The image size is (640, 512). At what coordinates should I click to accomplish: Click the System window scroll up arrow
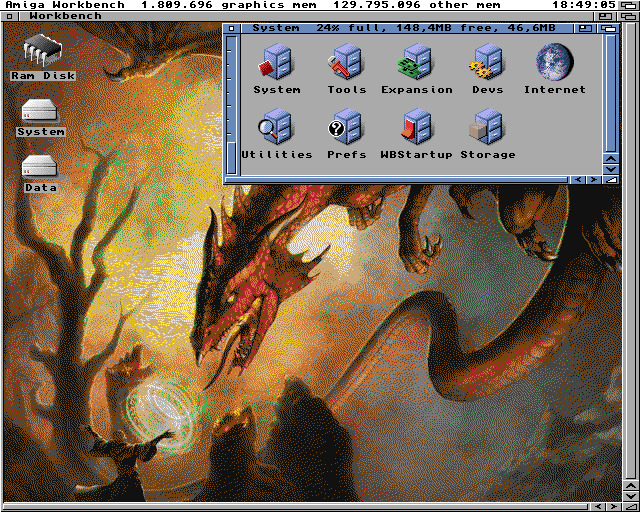pos(611,159)
